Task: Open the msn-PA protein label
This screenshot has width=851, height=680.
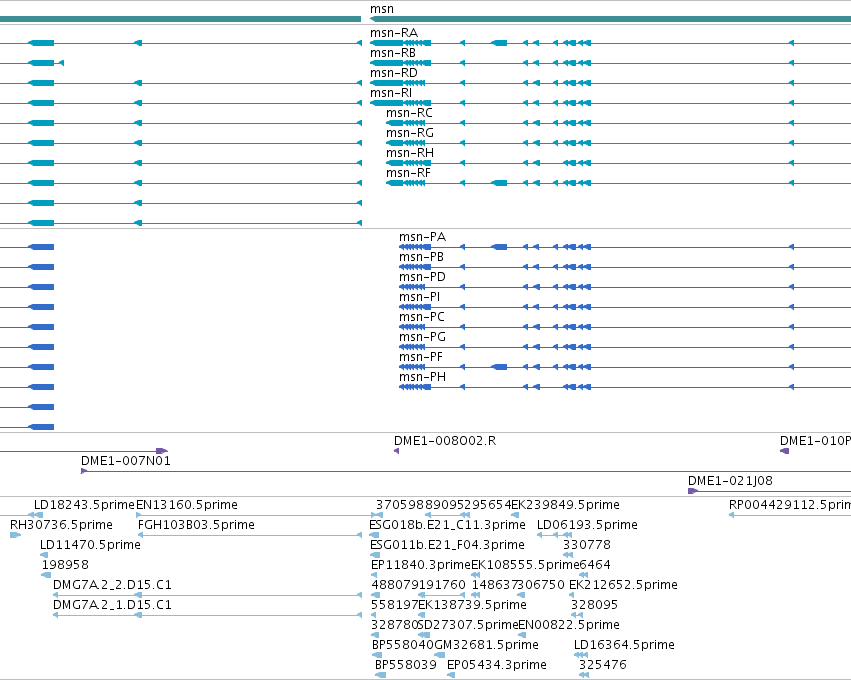Action: [x=422, y=237]
